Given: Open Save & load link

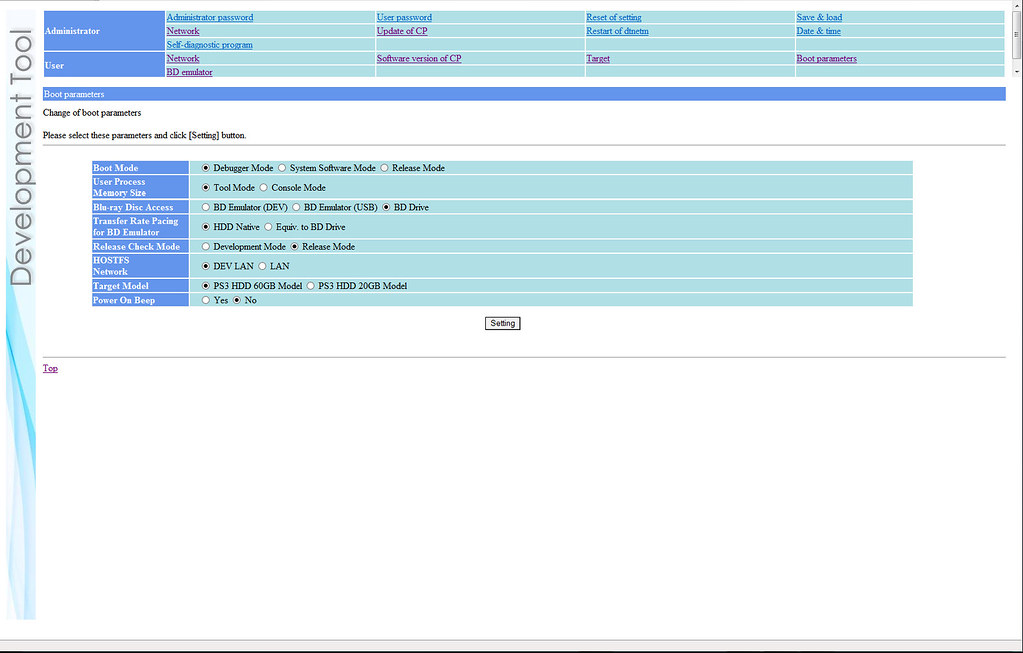Looking at the screenshot, I should coord(819,18).
